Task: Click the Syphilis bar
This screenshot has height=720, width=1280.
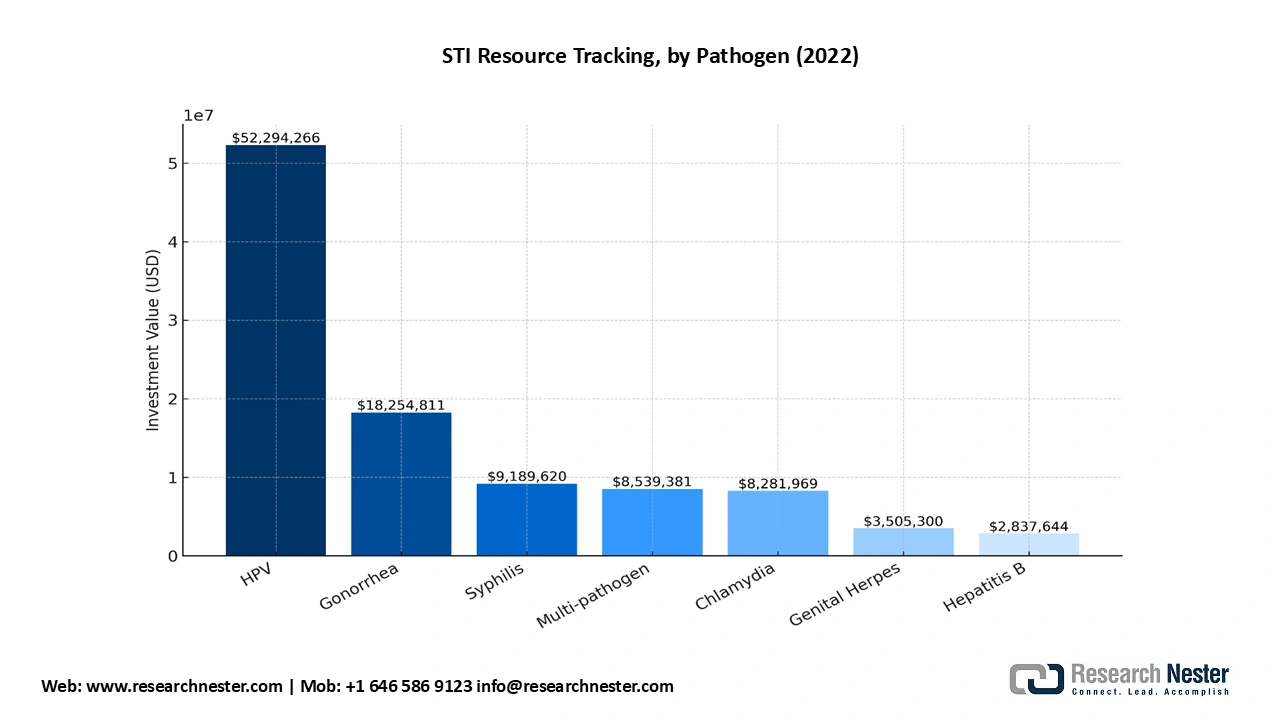Action: (526, 520)
